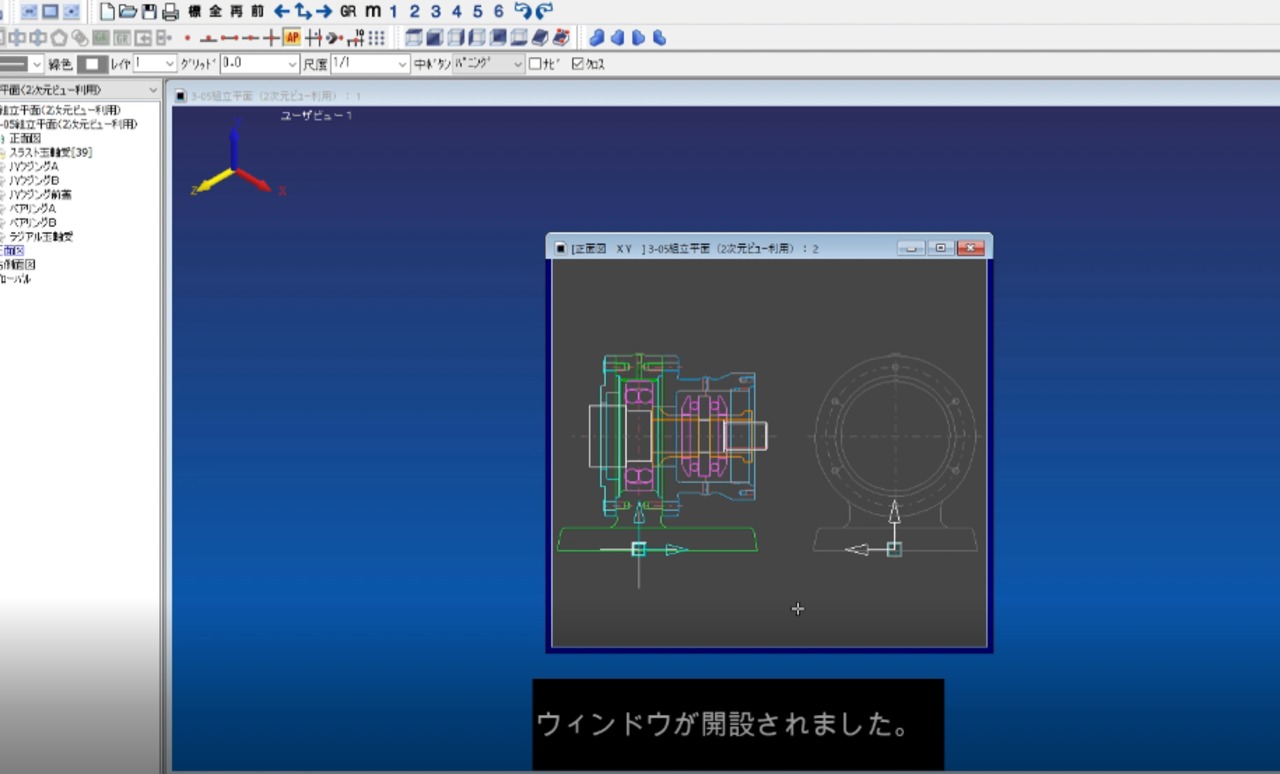The height and width of the screenshot is (774, 1280).
Task: Click the 線色 line color swatch
Action: 93,64
